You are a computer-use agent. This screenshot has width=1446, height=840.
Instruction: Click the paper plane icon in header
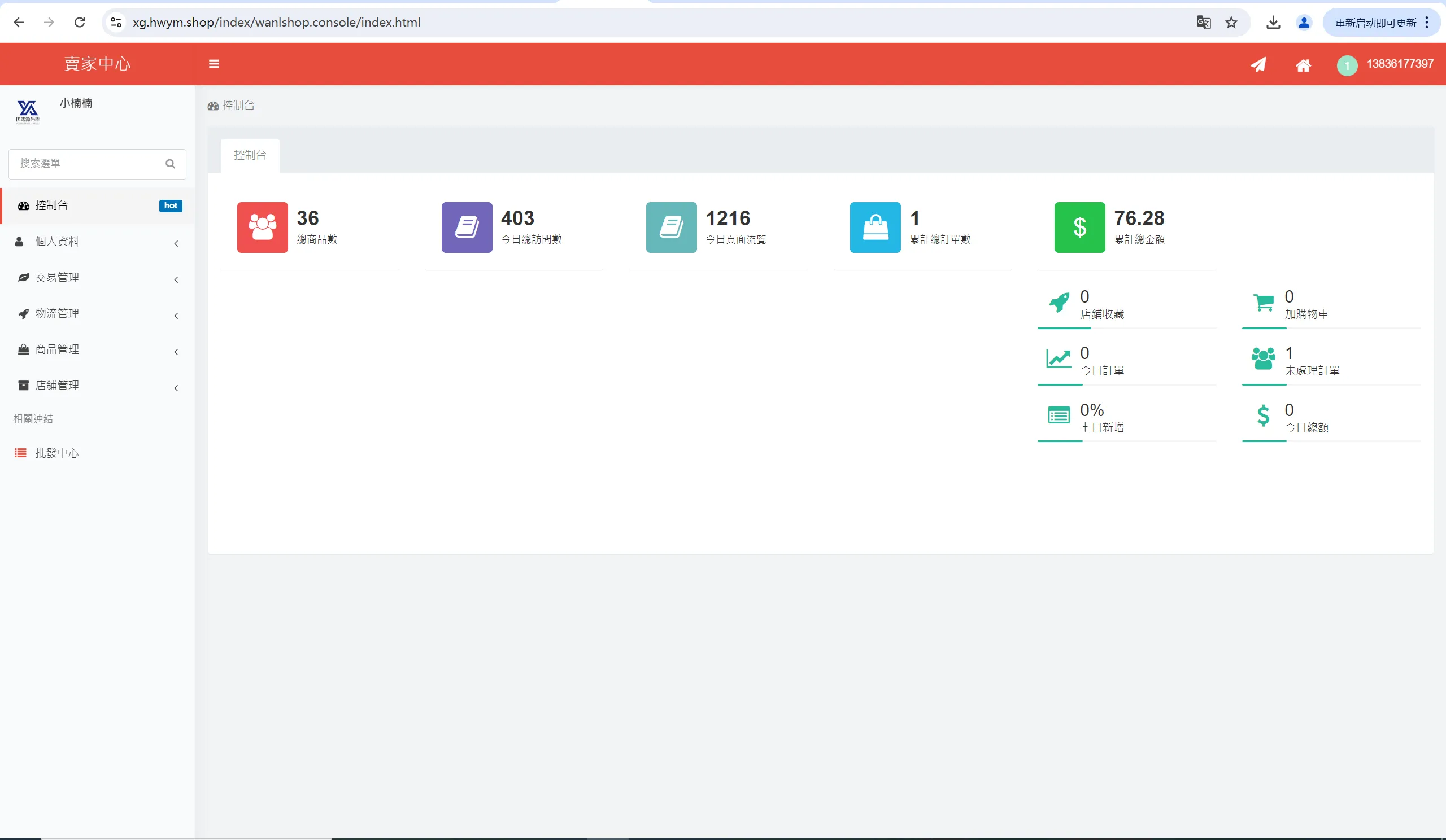coord(1258,65)
